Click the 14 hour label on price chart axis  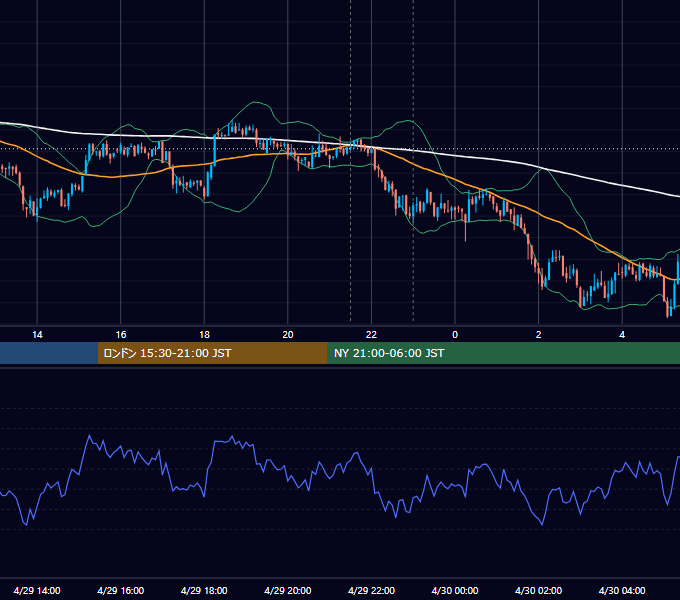[x=37, y=335]
